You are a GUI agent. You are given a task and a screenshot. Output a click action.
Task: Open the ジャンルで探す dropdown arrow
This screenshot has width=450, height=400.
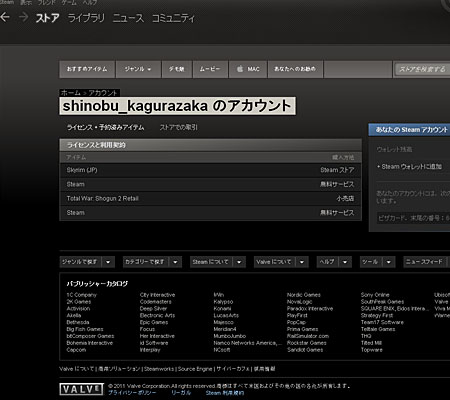coord(108,262)
